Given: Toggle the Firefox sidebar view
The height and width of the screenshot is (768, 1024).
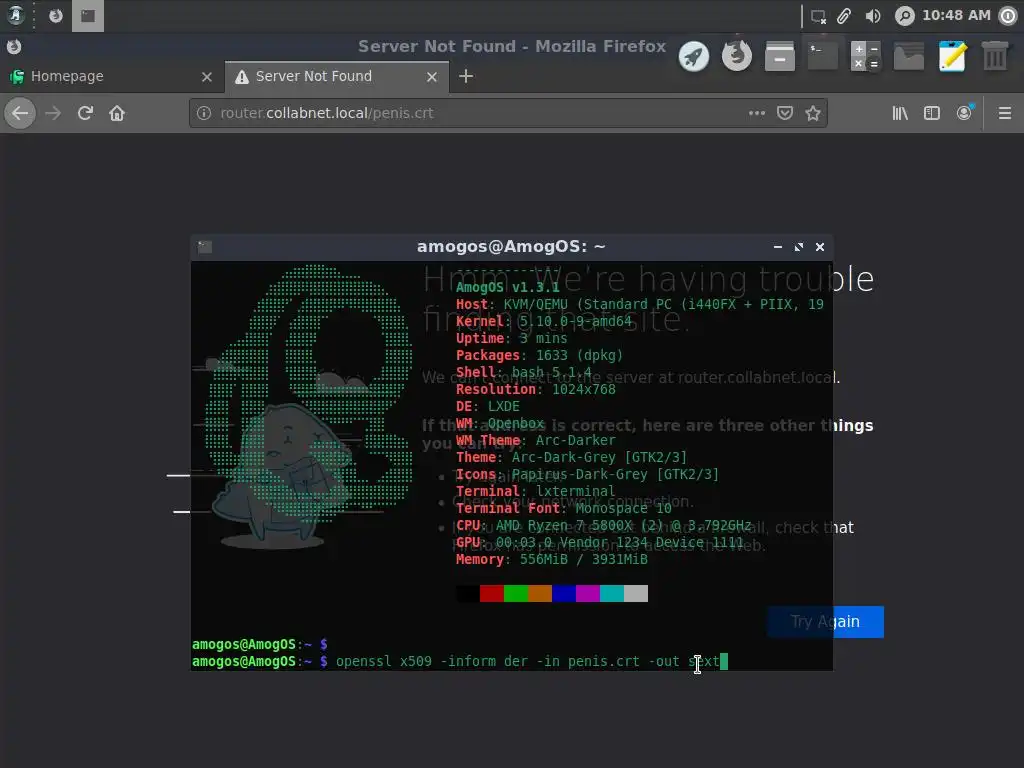Looking at the screenshot, I should click(932, 113).
